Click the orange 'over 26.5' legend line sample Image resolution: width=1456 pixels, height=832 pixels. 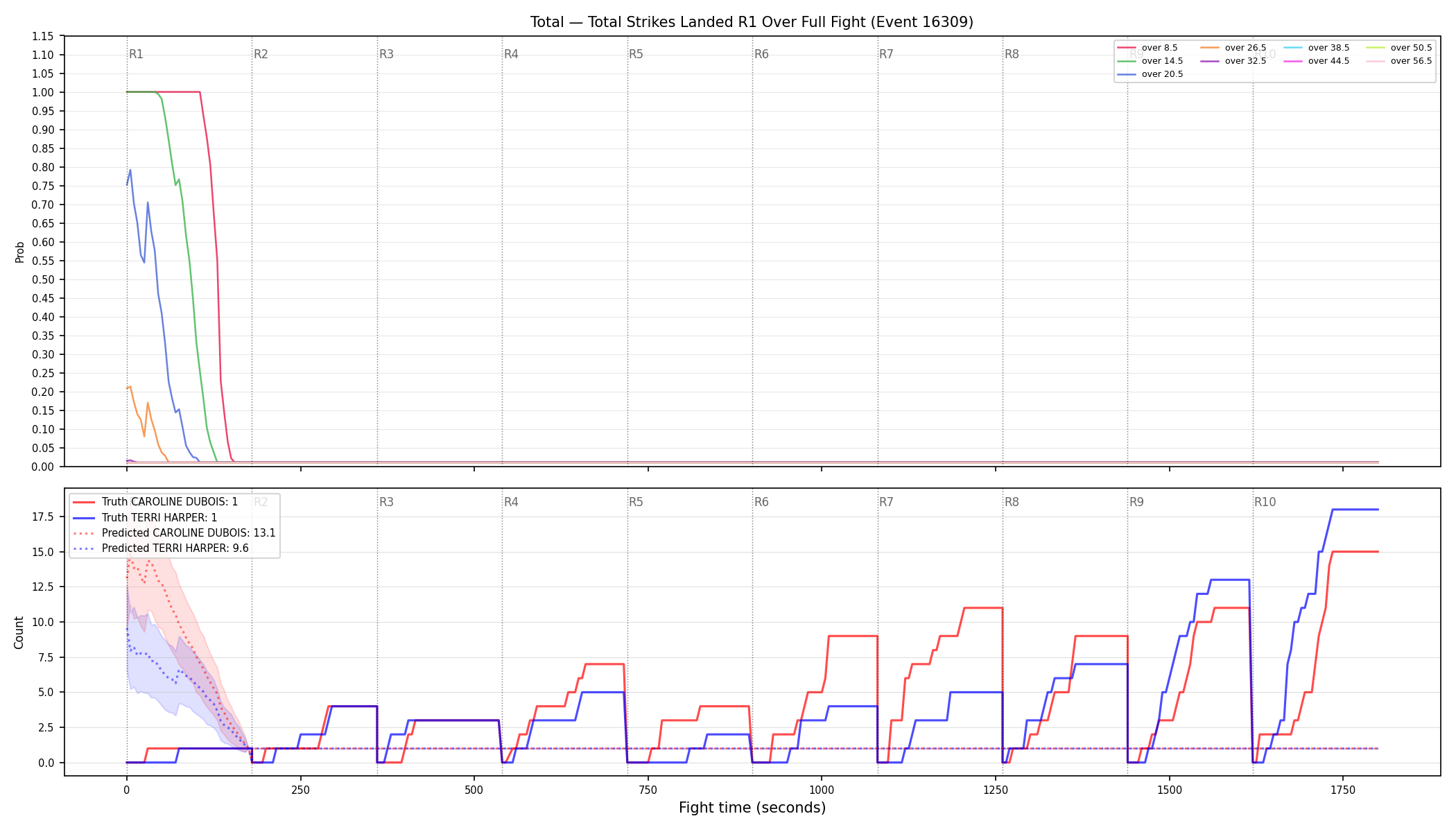(1210, 48)
